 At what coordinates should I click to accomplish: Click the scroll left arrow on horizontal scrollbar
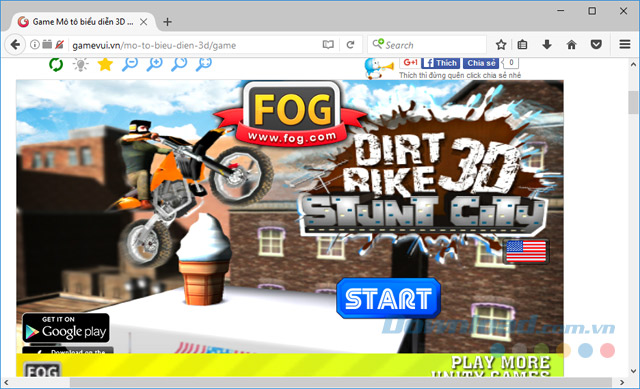[6, 382]
